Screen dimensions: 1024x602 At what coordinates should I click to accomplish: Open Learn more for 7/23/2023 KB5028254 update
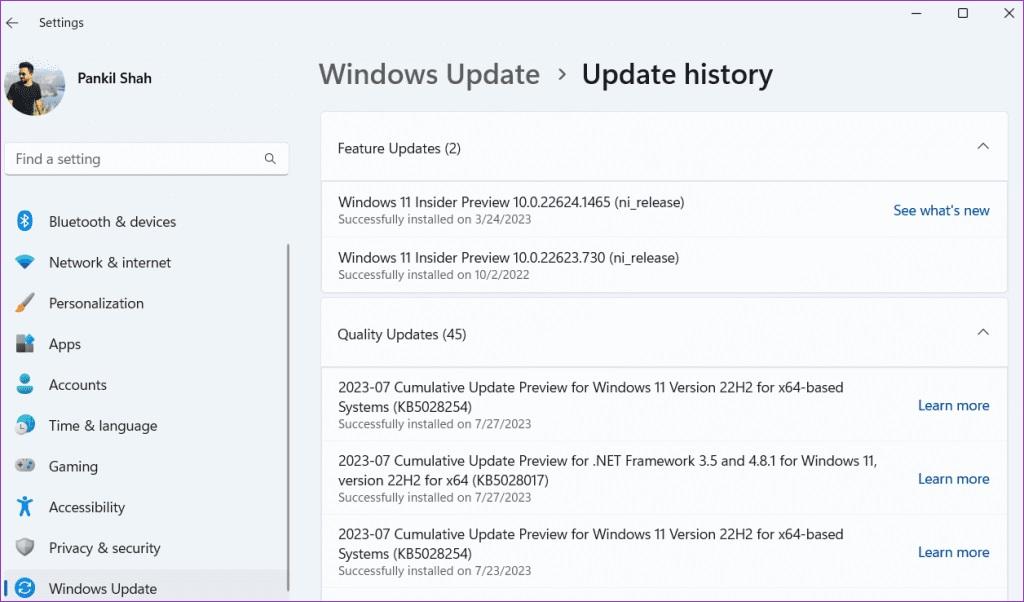click(x=953, y=552)
